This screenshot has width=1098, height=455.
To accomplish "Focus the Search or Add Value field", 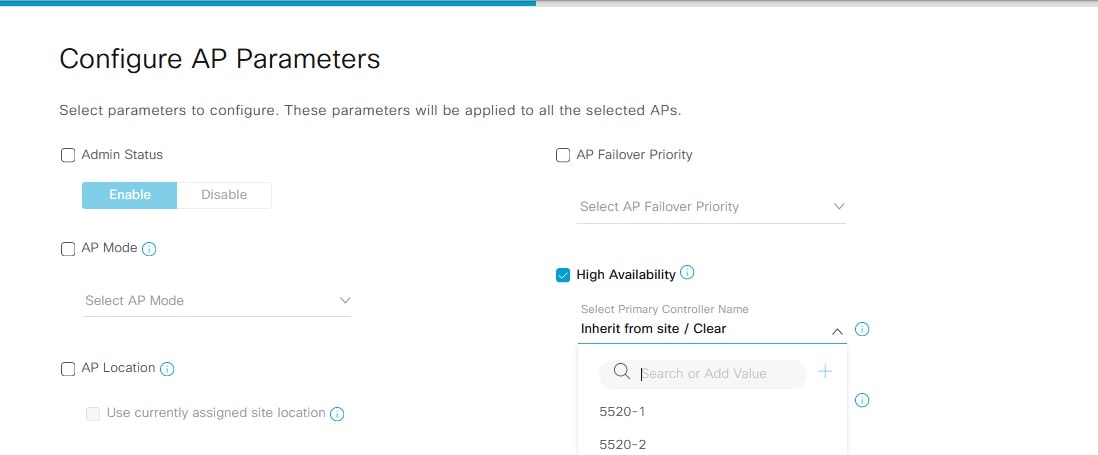I will click(x=720, y=374).
